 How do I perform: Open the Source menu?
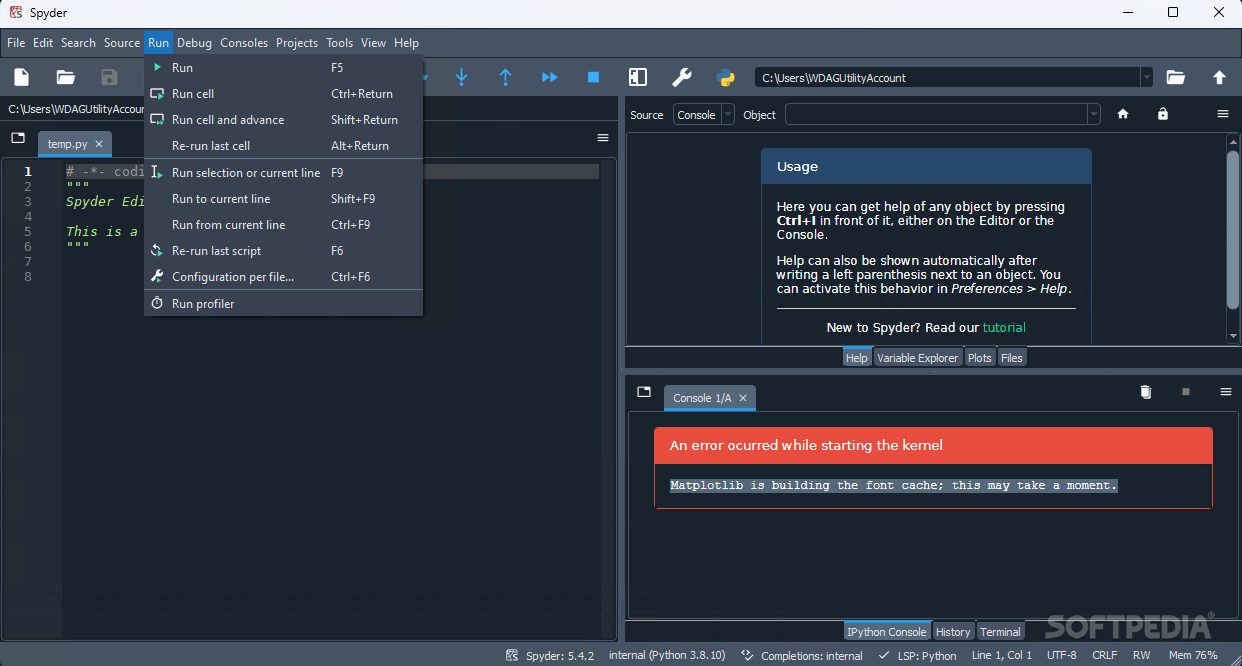[122, 43]
